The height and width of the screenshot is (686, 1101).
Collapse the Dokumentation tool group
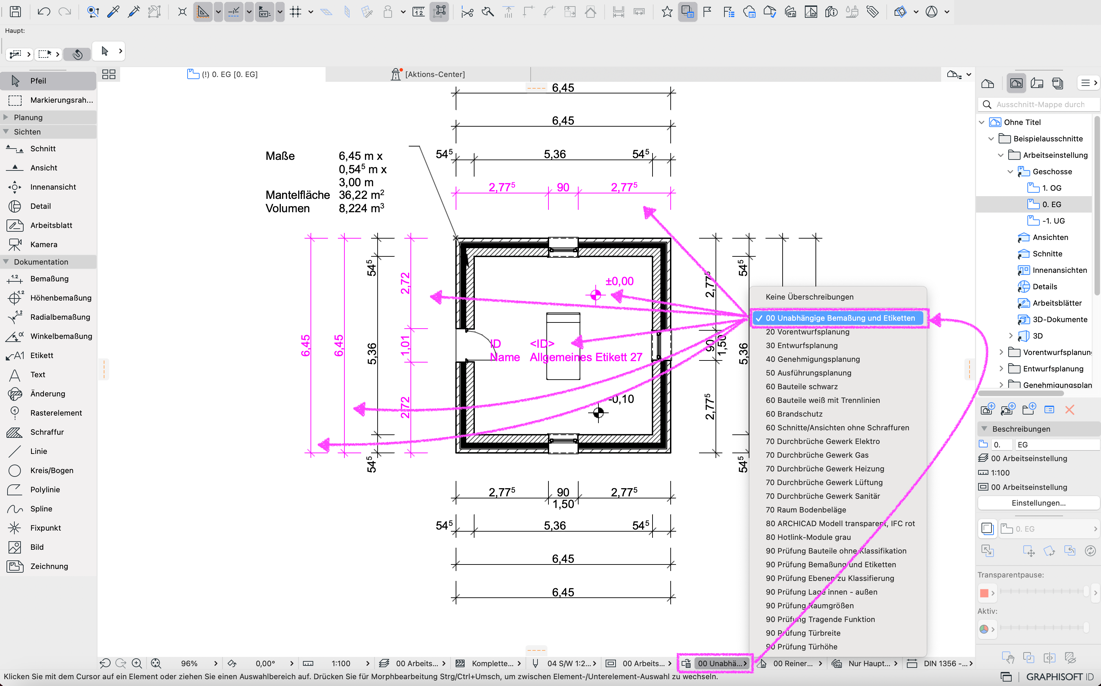pyautogui.click(x=6, y=261)
